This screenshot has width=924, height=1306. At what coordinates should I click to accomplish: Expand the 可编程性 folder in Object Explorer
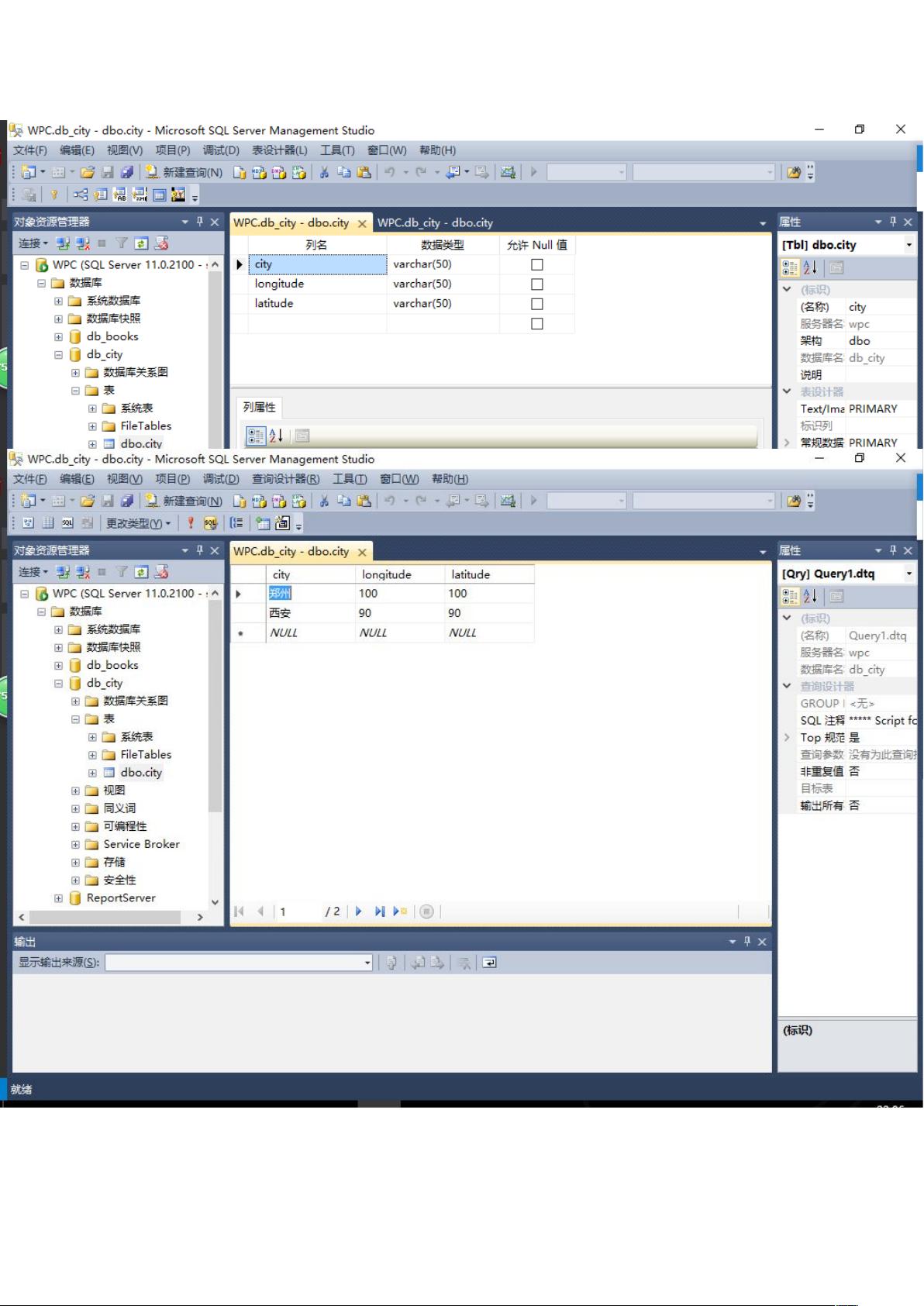coord(75,826)
